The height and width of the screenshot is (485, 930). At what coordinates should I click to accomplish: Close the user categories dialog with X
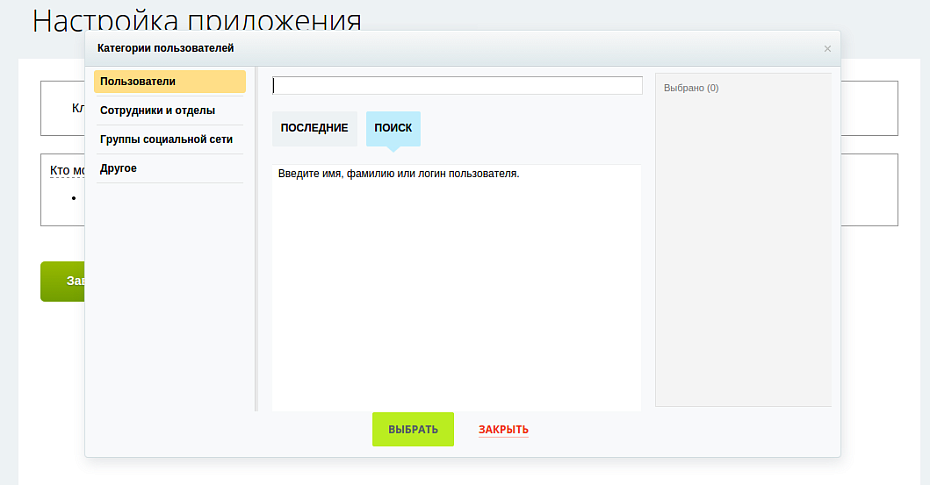(827, 49)
